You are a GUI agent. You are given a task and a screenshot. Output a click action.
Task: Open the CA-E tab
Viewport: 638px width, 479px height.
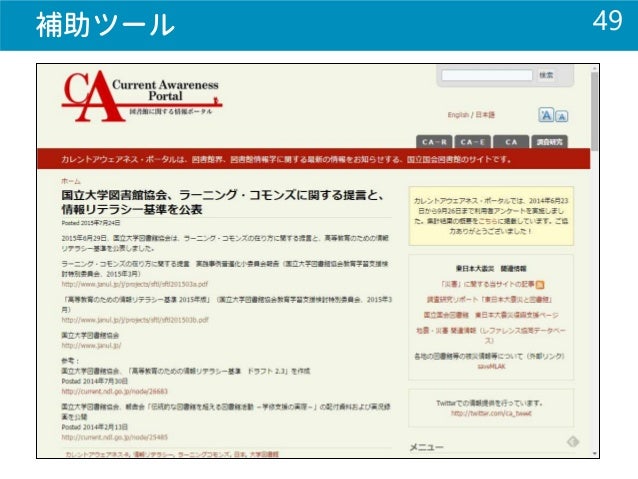point(472,142)
